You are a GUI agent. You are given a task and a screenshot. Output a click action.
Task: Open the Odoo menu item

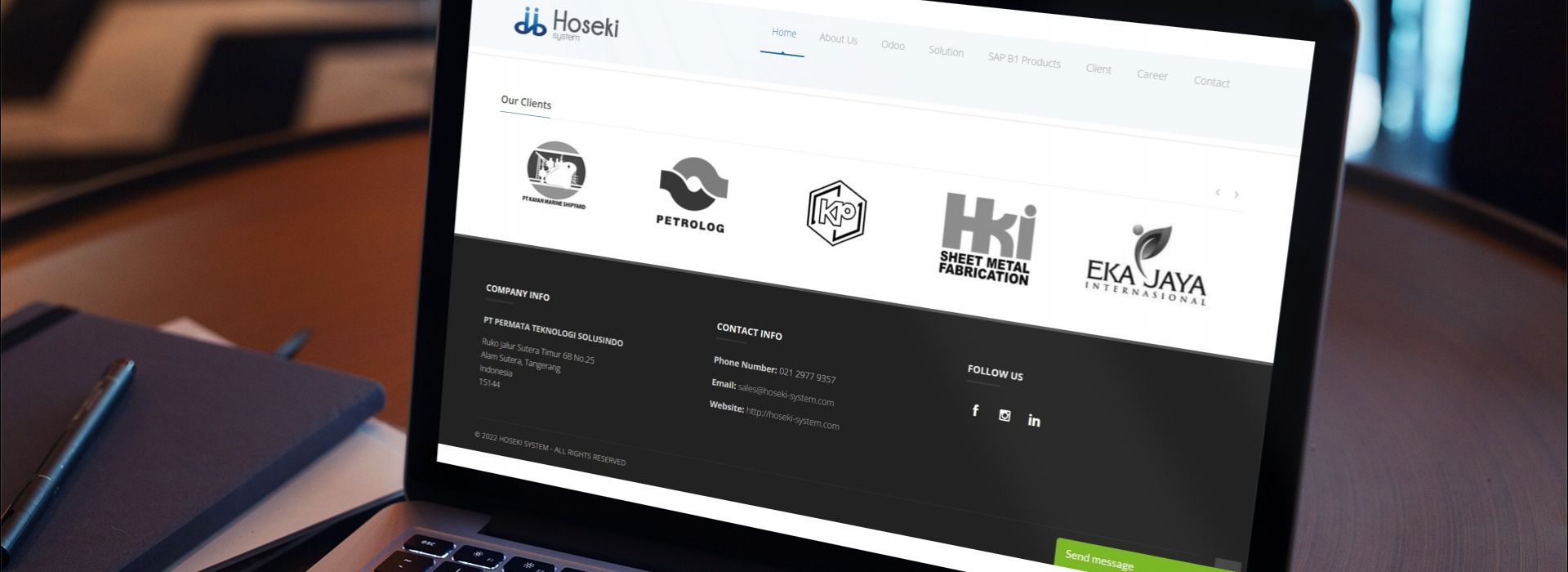(x=893, y=46)
